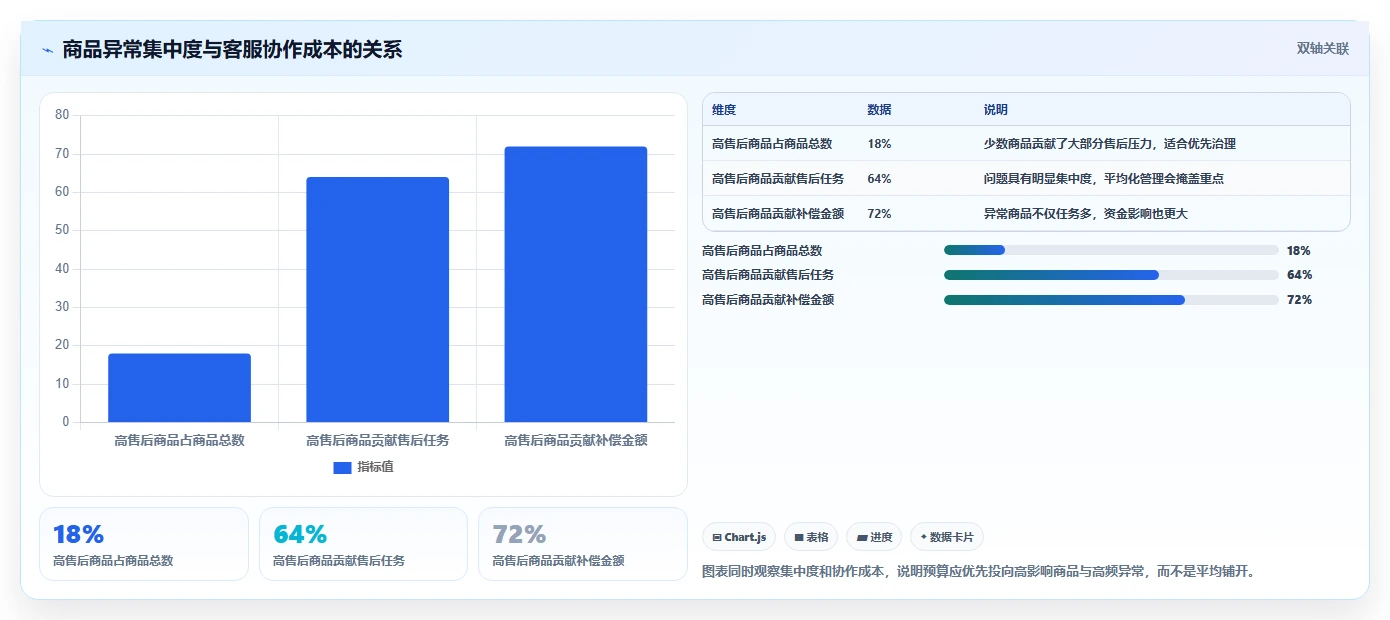Click x-axis label 高售后商品贡献补偿金额

point(576,440)
